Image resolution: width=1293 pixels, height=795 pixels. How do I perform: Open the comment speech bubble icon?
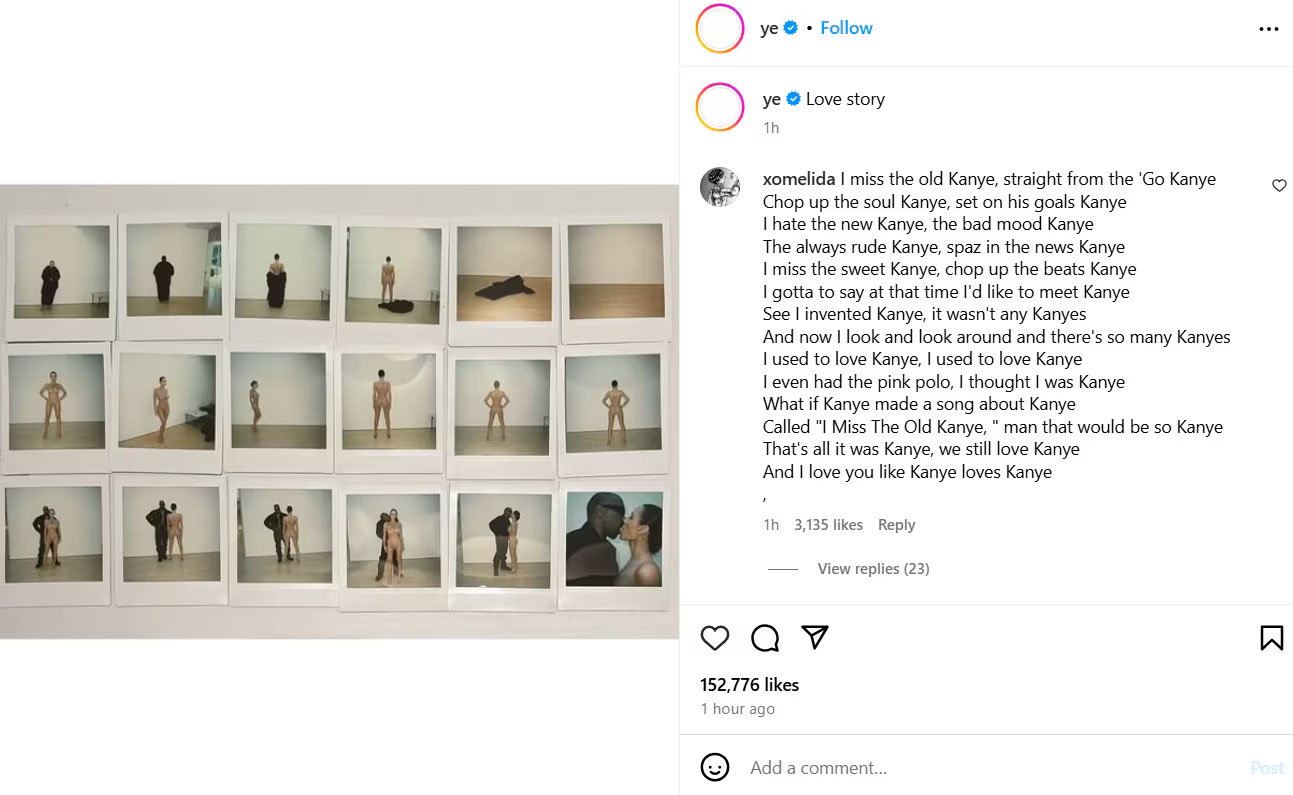pyautogui.click(x=765, y=638)
